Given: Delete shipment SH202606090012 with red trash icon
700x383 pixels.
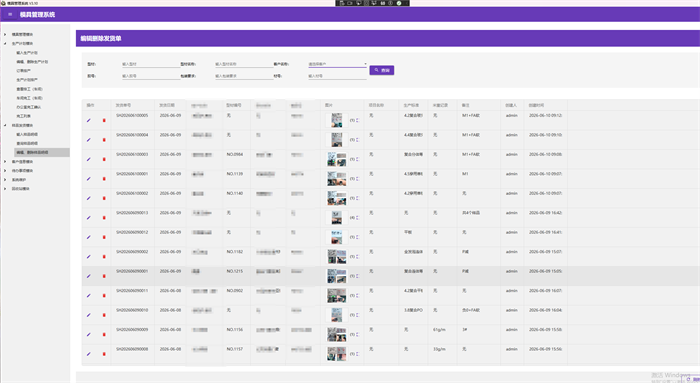Looking at the screenshot, I should [x=104, y=237].
